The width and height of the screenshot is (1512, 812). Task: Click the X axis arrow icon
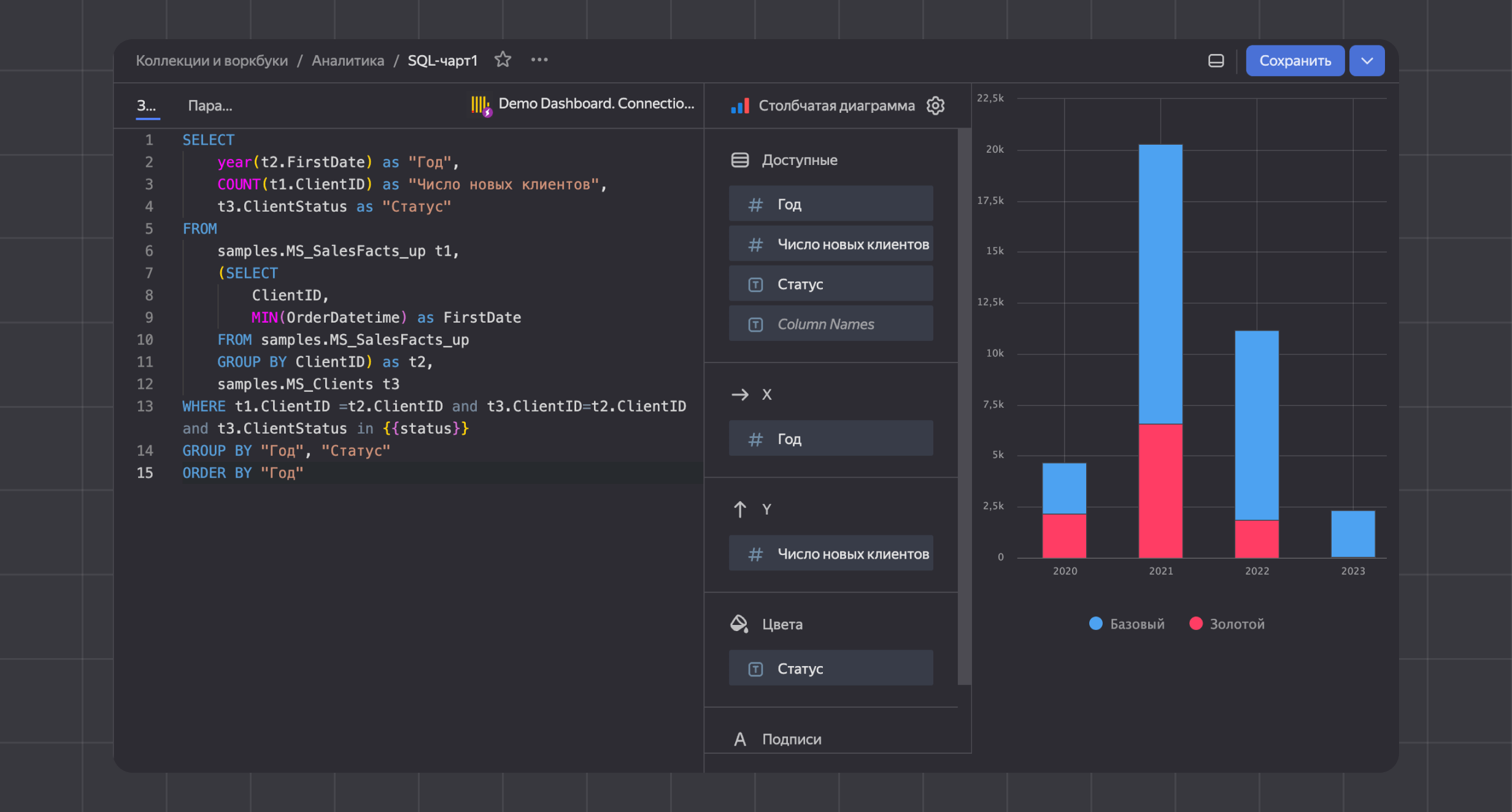740,394
